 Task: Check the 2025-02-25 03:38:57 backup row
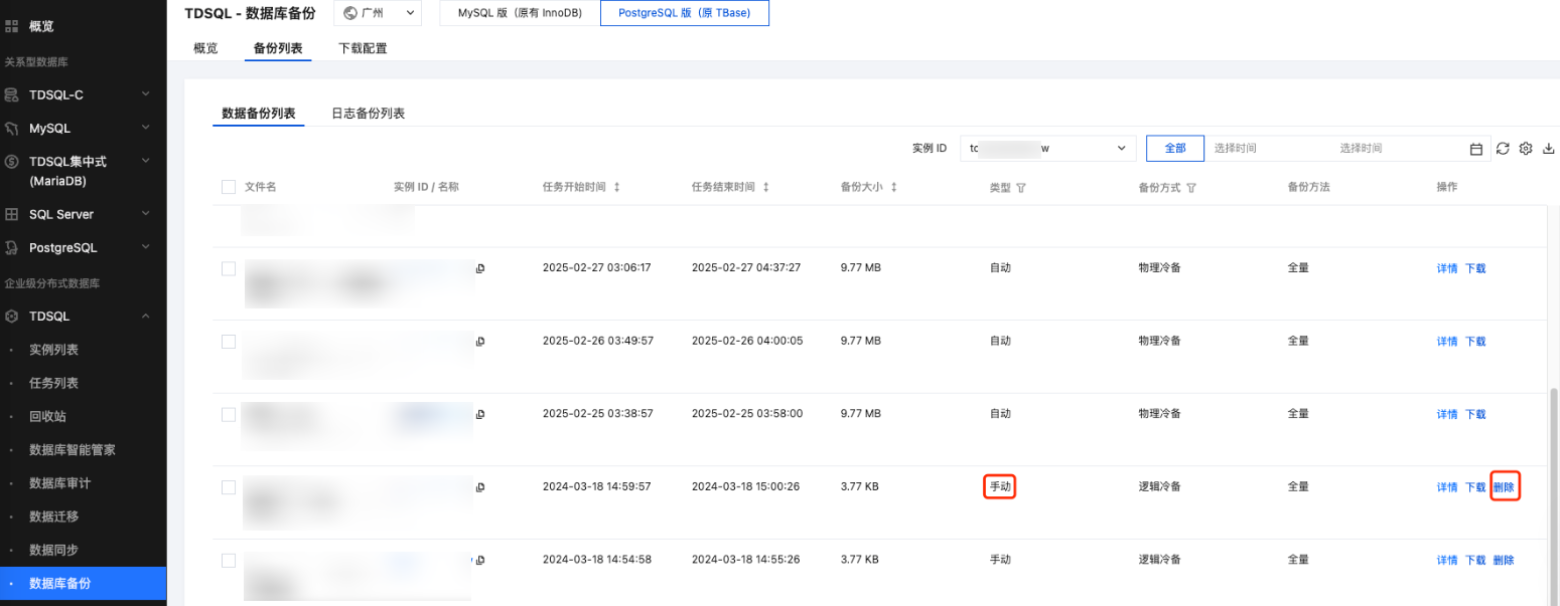coord(228,414)
